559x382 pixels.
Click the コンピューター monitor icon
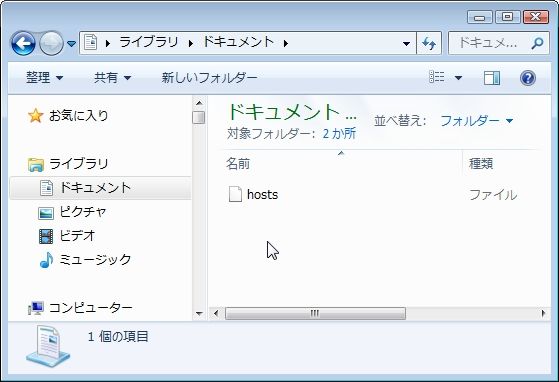36,308
